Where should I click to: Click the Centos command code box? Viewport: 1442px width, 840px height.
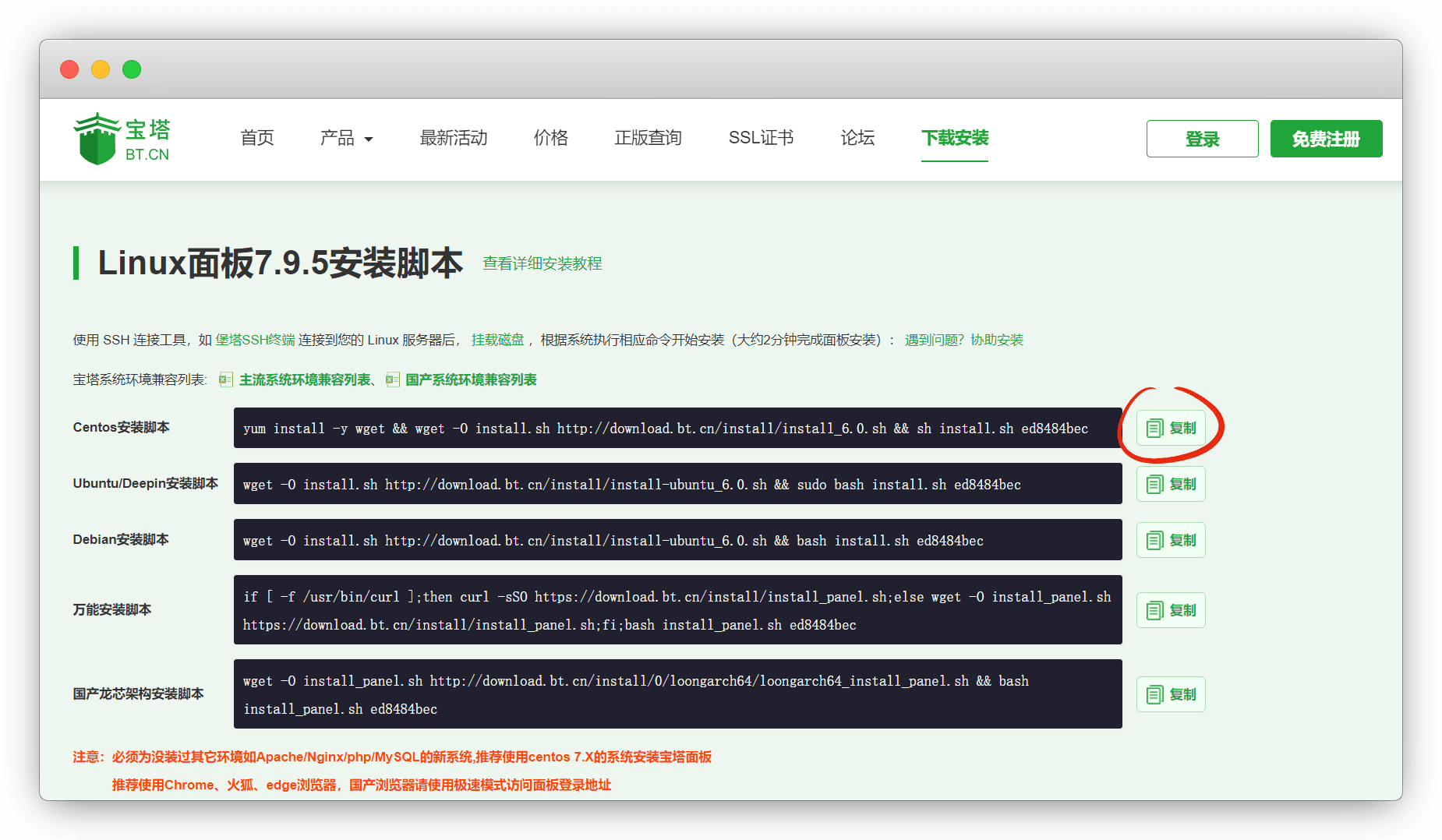point(677,428)
